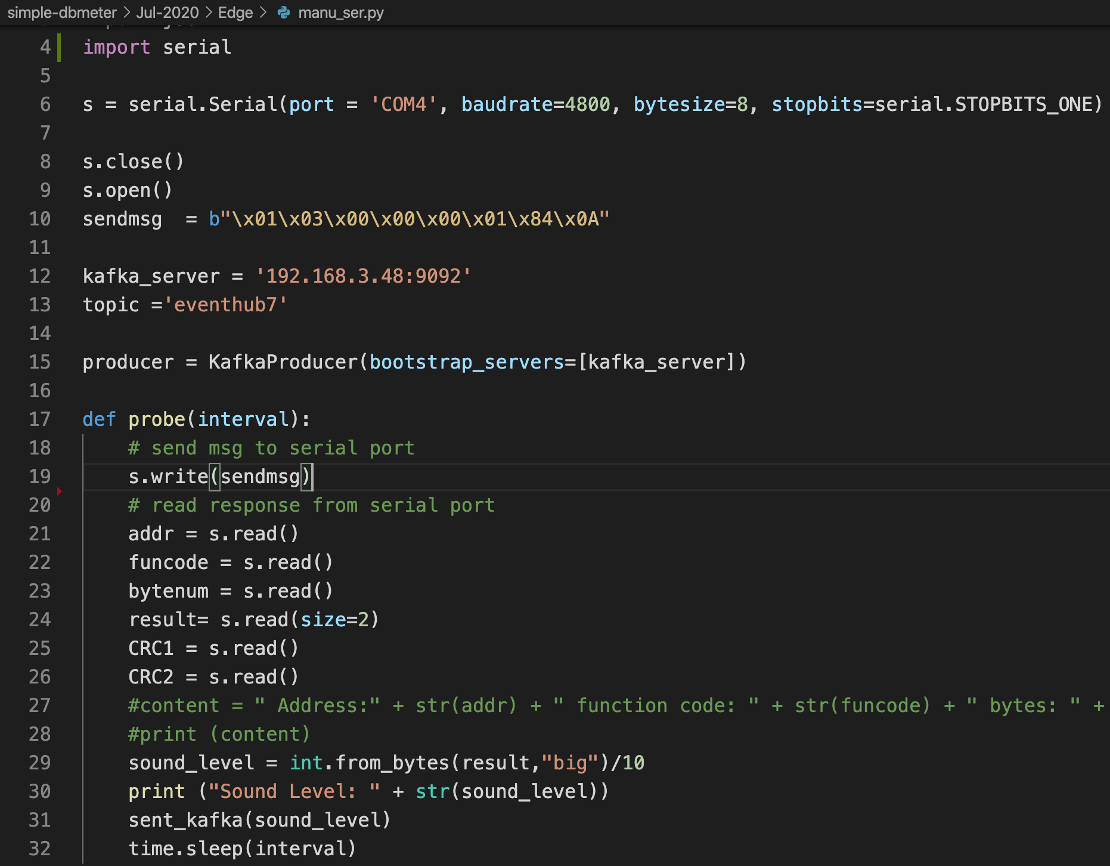Click s.close() statement

tap(134, 162)
